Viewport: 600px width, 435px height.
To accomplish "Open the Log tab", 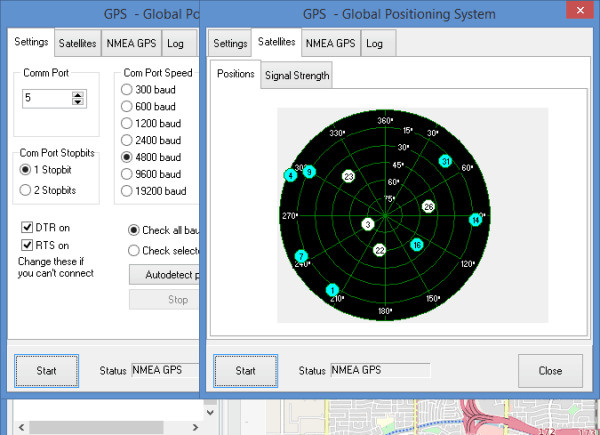I will pyautogui.click(x=375, y=43).
